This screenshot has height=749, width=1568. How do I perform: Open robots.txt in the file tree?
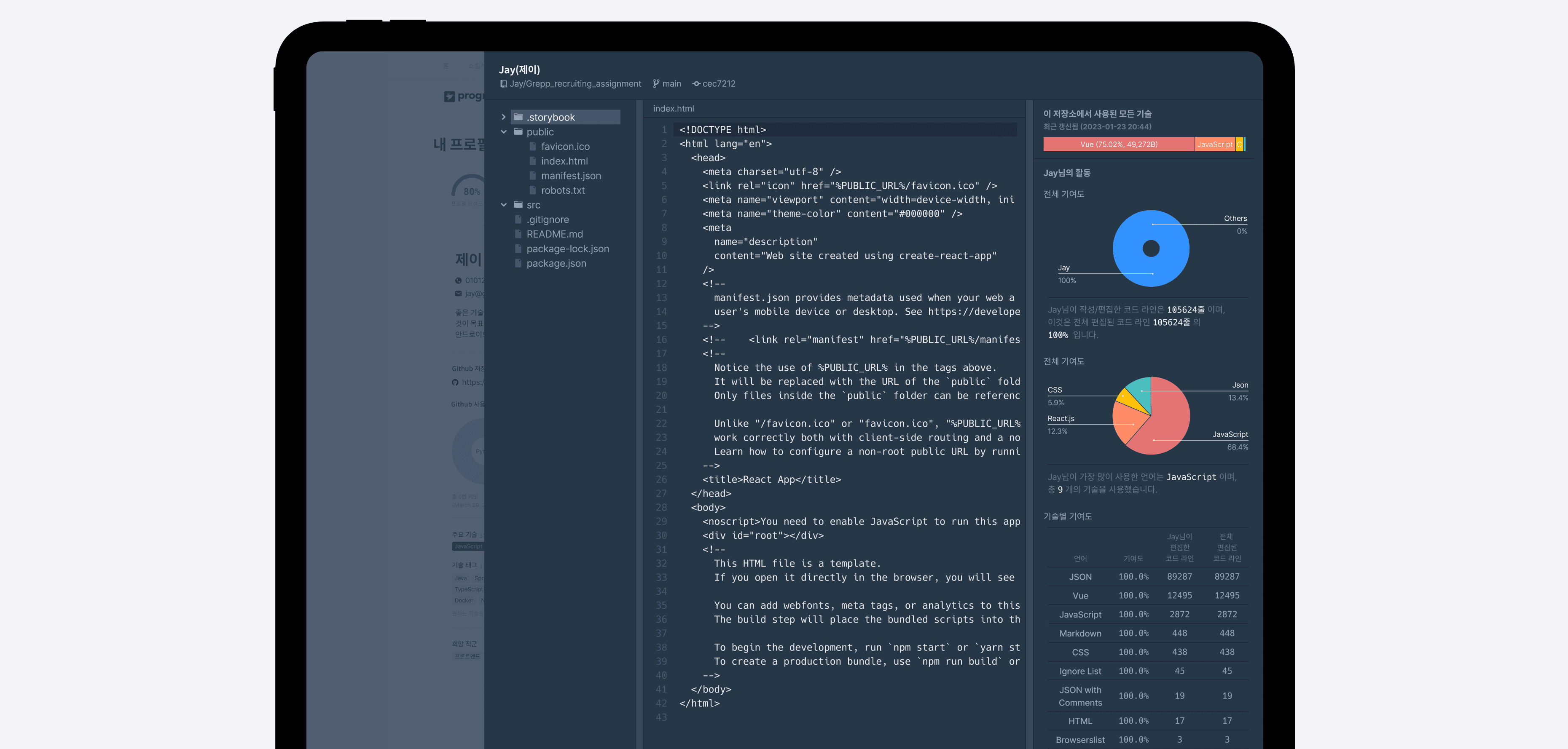(x=562, y=190)
